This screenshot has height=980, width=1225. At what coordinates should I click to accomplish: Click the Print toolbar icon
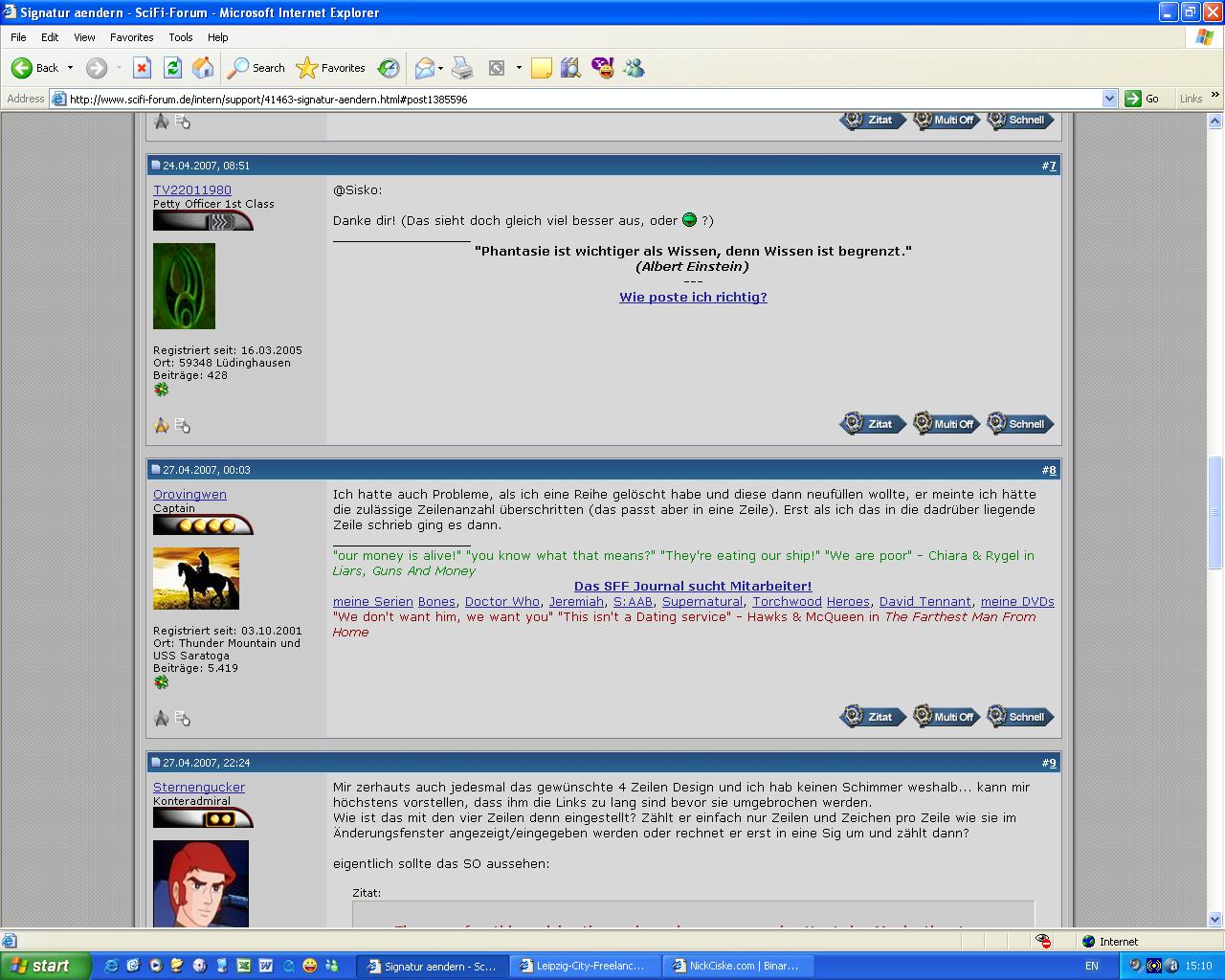pos(462,68)
